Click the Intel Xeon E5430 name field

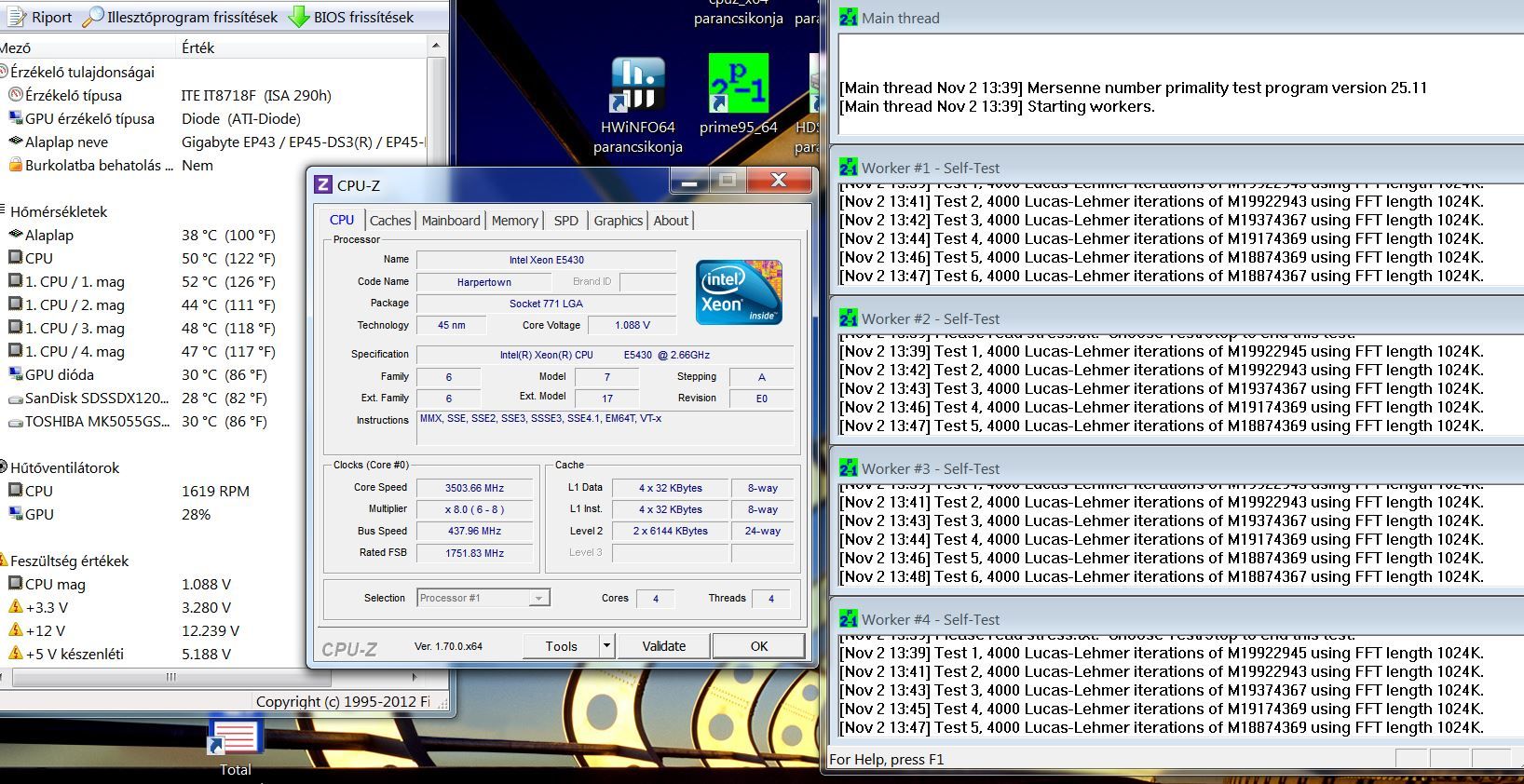(547, 260)
